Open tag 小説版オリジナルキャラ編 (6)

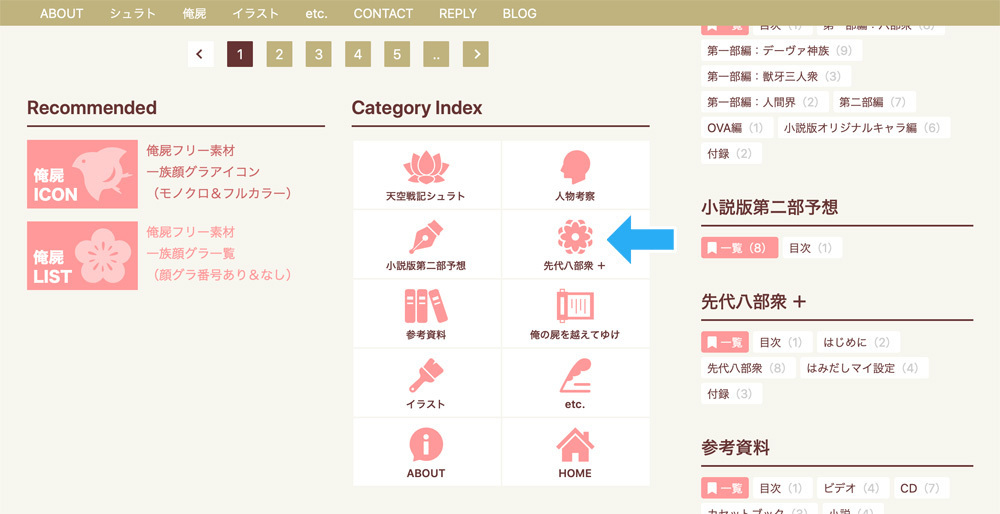coord(864,128)
